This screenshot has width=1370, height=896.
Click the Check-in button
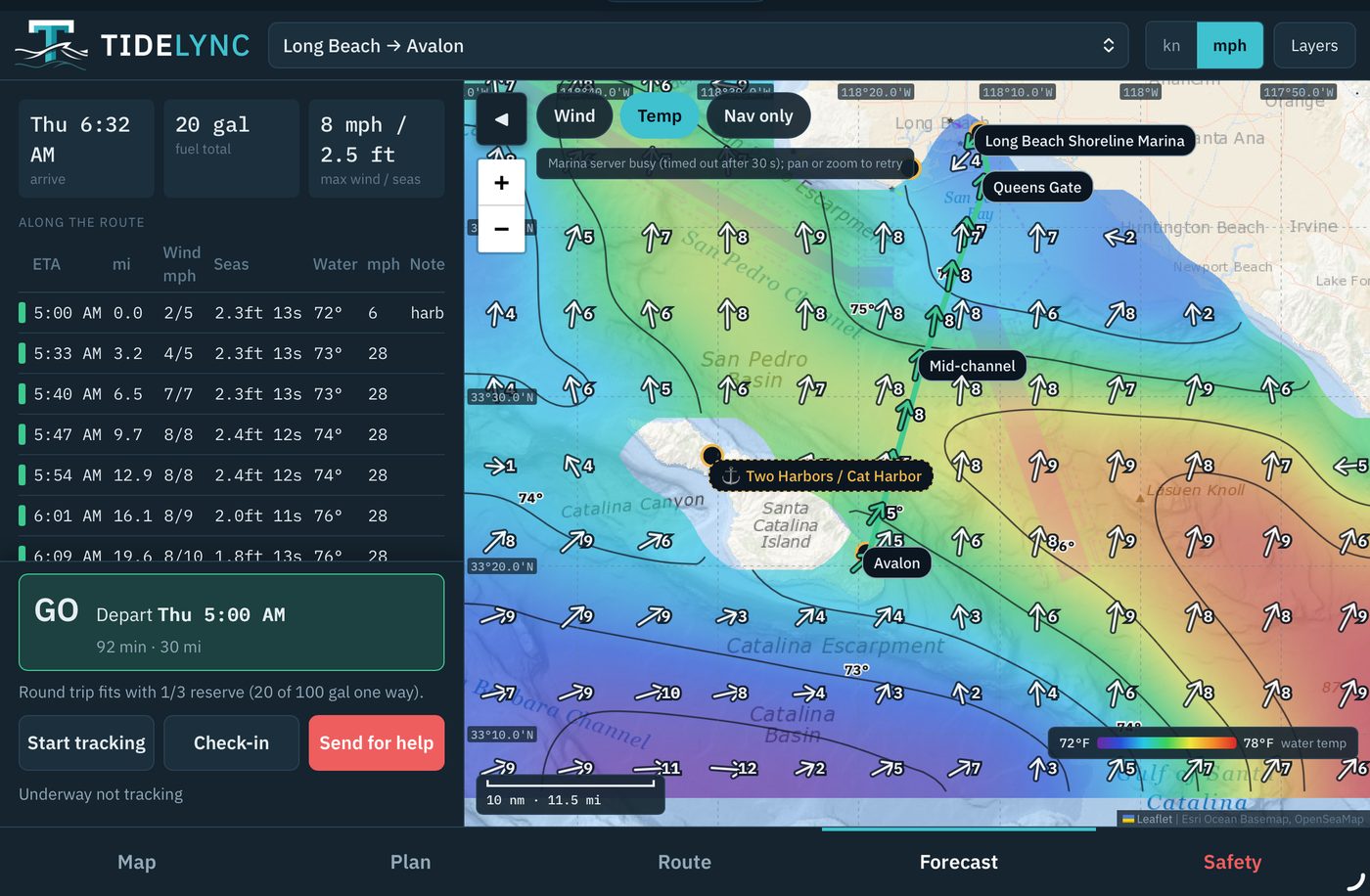(x=231, y=743)
